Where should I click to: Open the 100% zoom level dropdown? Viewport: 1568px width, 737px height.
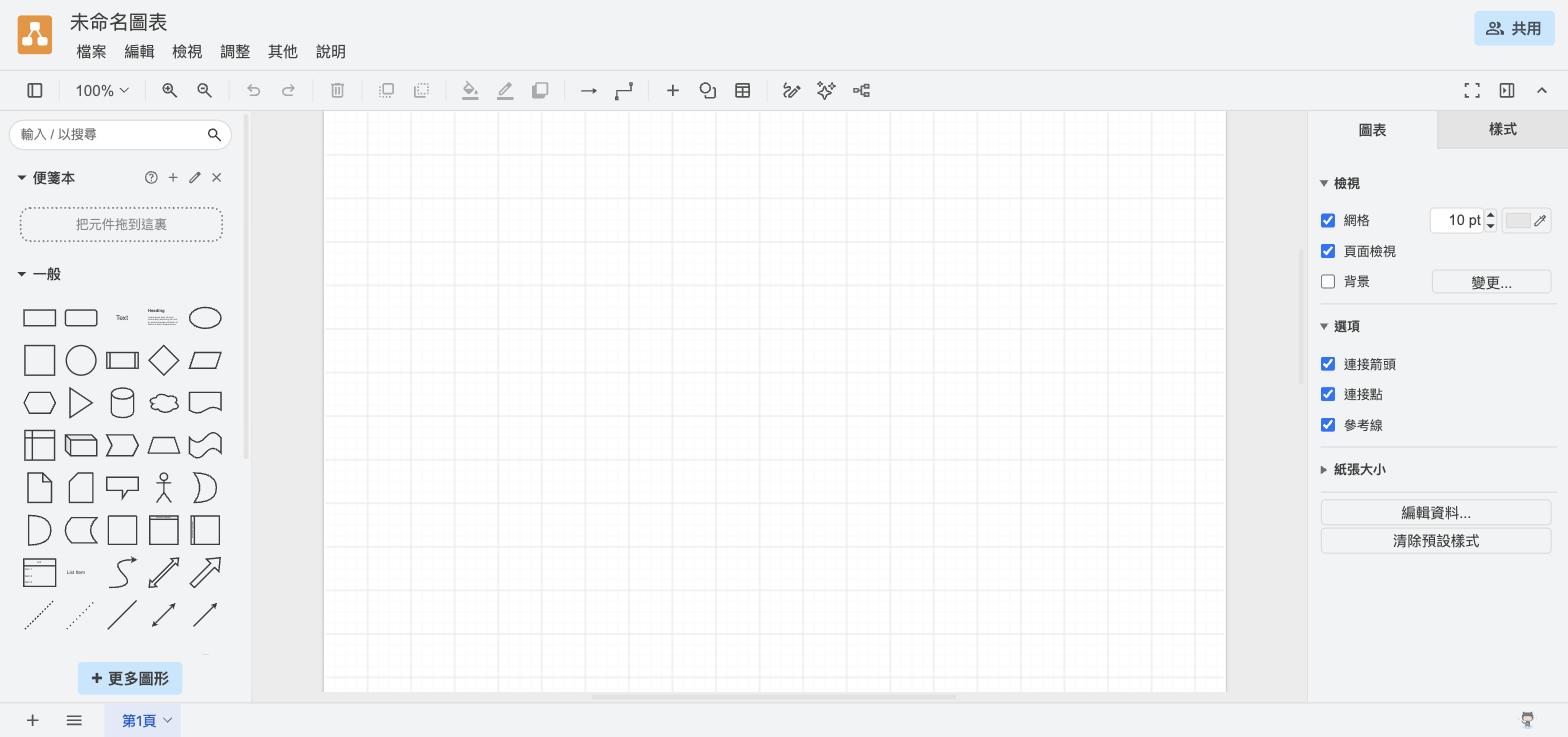(x=102, y=91)
